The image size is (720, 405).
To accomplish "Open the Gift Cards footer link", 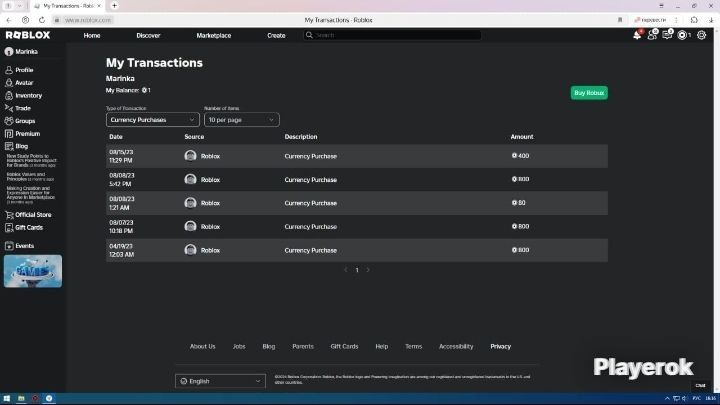I will pyautogui.click(x=344, y=346).
